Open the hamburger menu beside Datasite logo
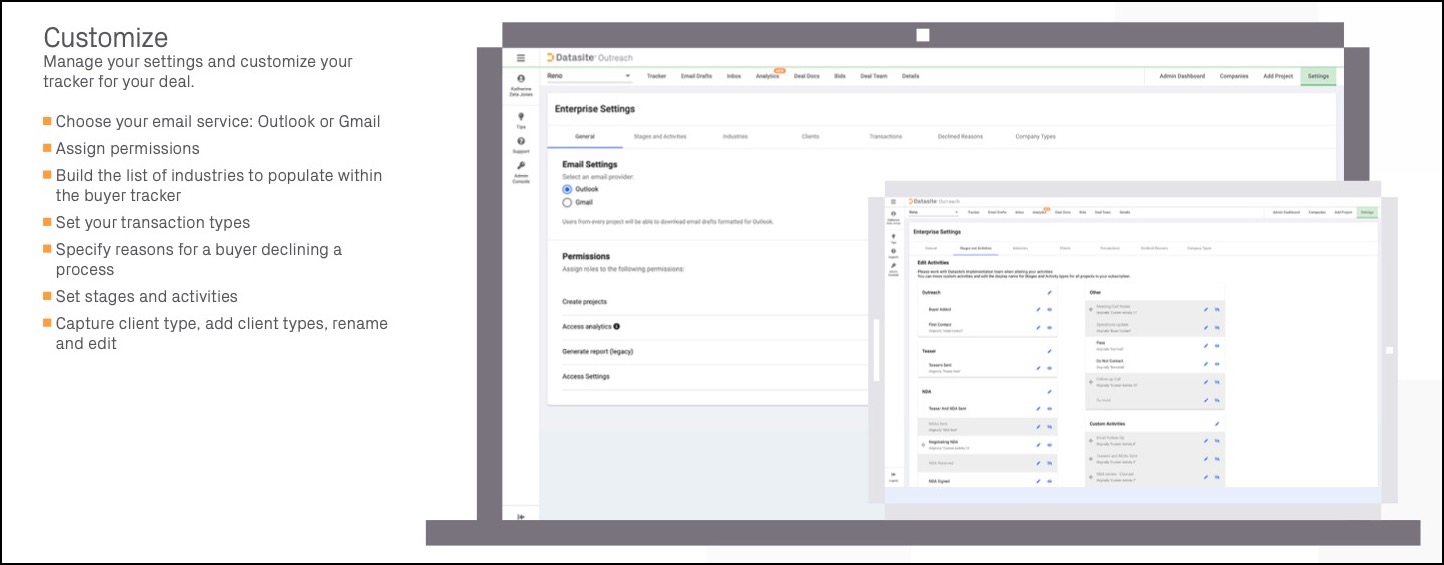The width and height of the screenshot is (1444, 565). [520, 58]
